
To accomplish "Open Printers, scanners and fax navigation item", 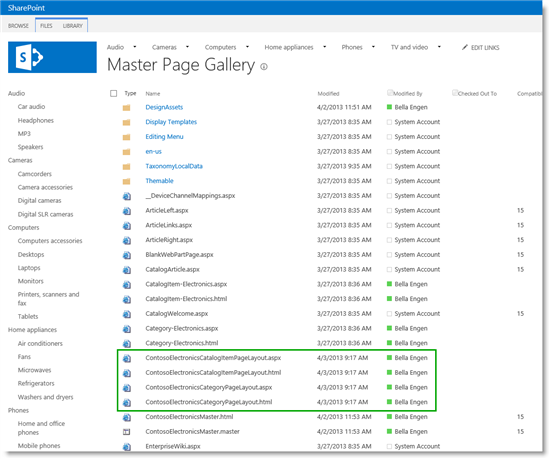I will click(x=48, y=299).
